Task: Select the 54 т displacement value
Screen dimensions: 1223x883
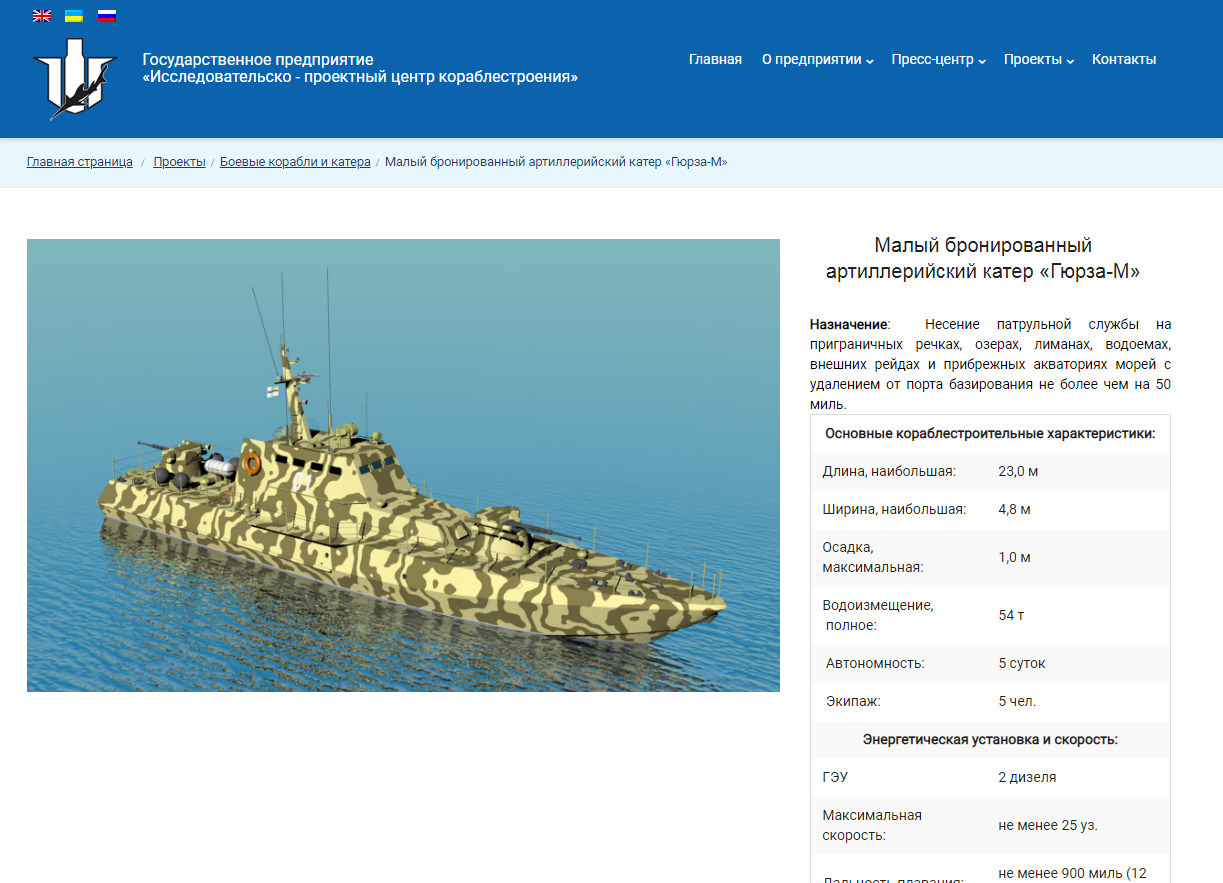Action: pos(1011,615)
